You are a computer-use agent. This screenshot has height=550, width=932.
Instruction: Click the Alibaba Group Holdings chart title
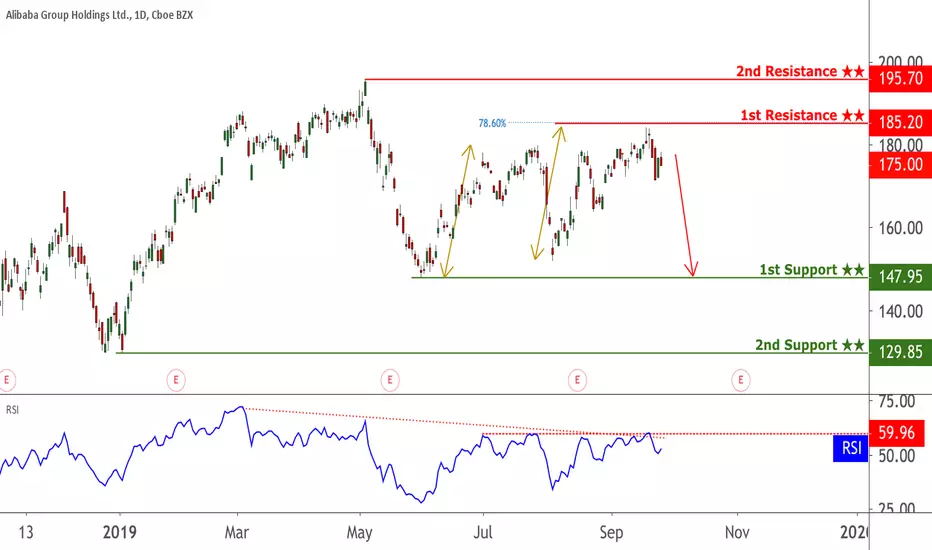99,15
